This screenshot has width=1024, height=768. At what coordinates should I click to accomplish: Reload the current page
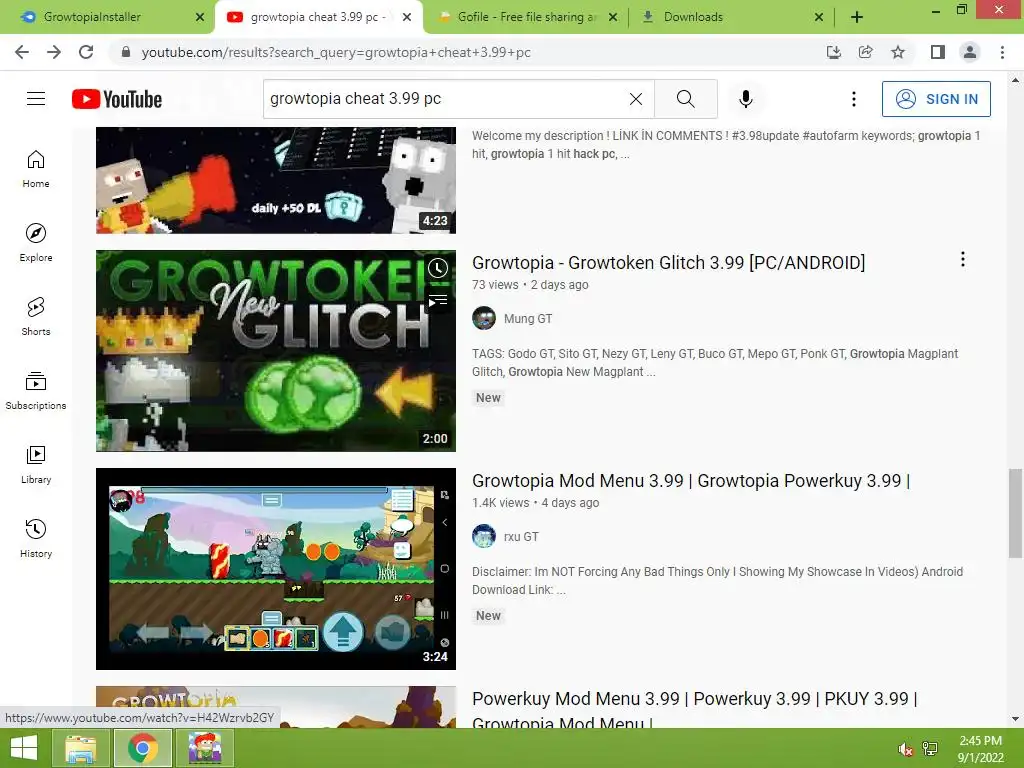[x=86, y=52]
